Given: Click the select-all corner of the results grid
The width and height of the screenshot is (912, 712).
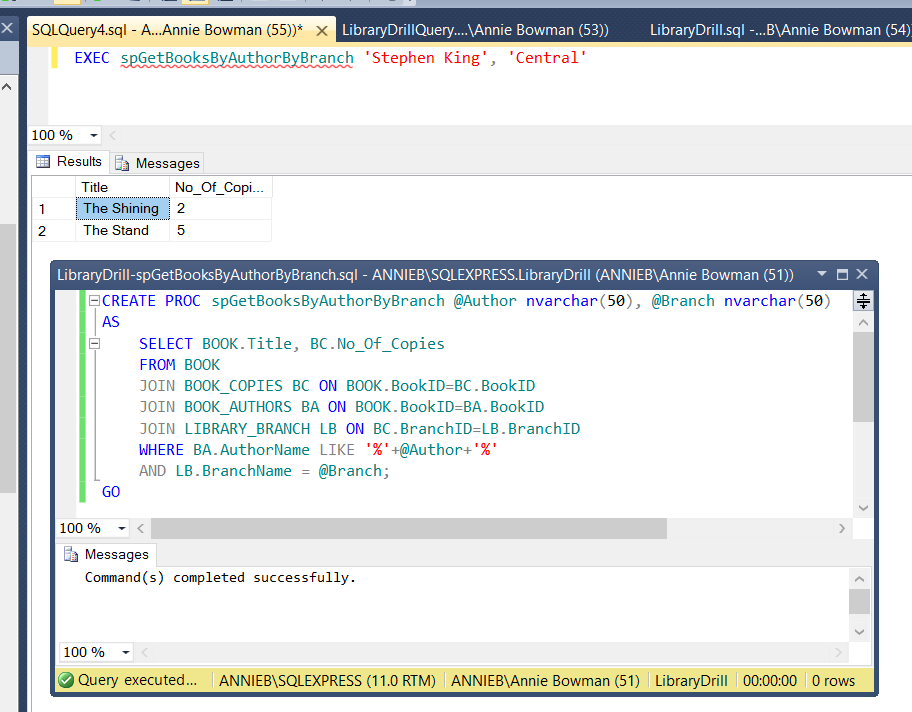Looking at the screenshot, I should [54, 187].
